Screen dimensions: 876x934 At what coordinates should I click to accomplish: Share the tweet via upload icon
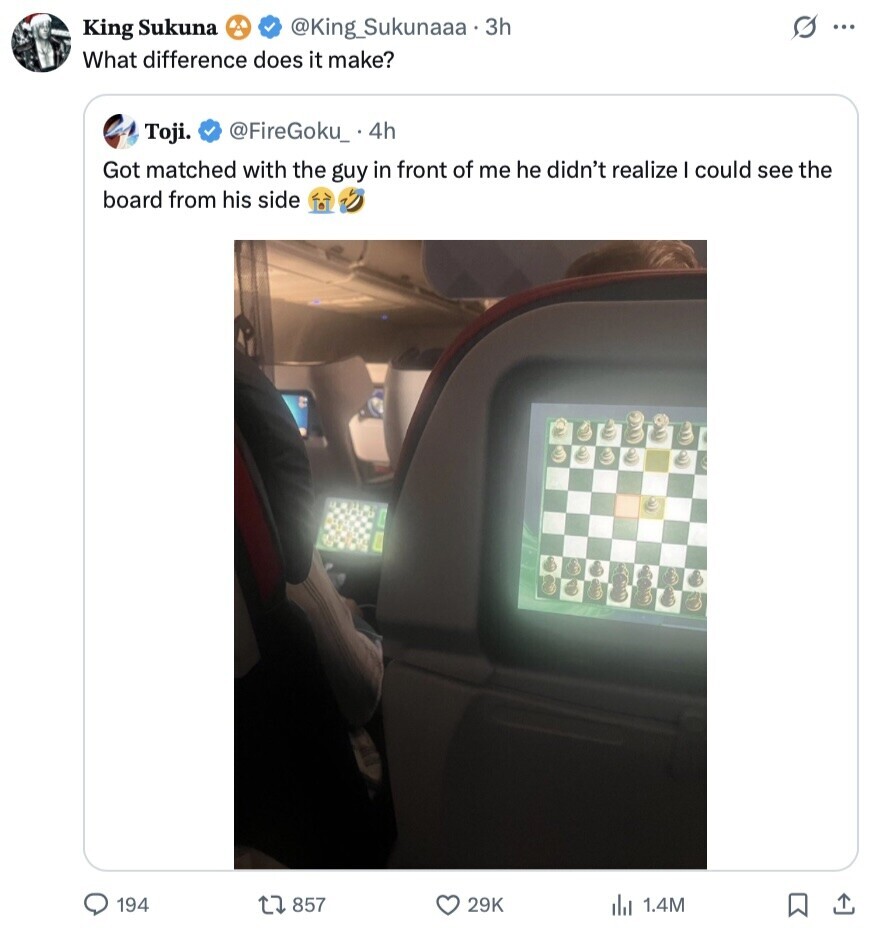tap(844, 904)
